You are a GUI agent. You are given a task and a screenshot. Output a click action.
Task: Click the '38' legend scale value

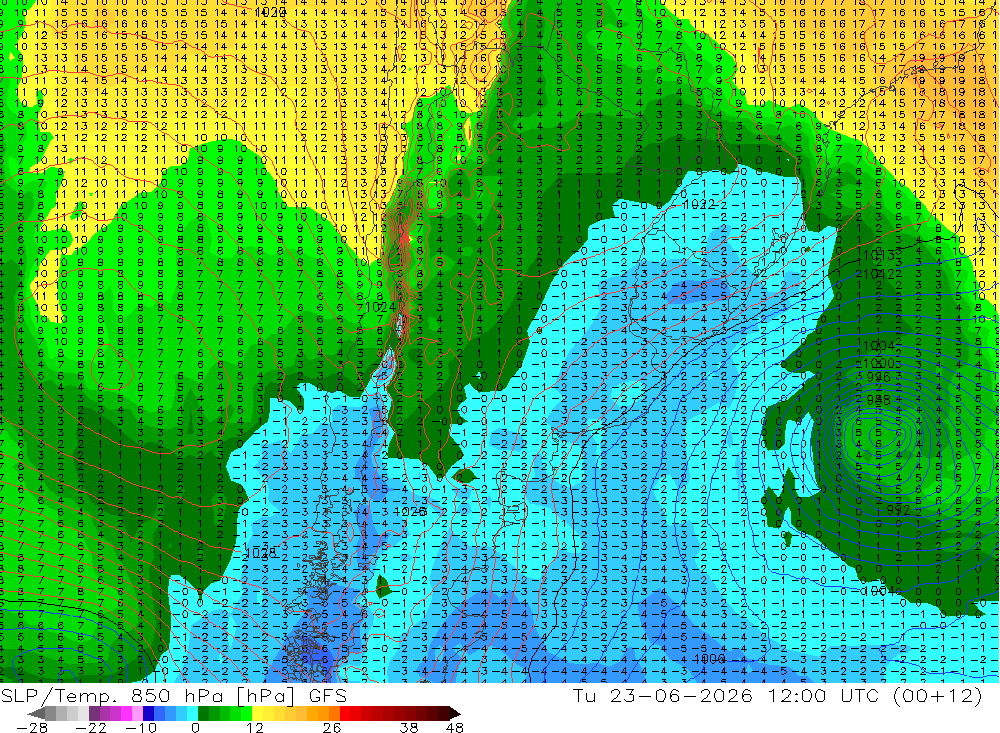[409, 727]
